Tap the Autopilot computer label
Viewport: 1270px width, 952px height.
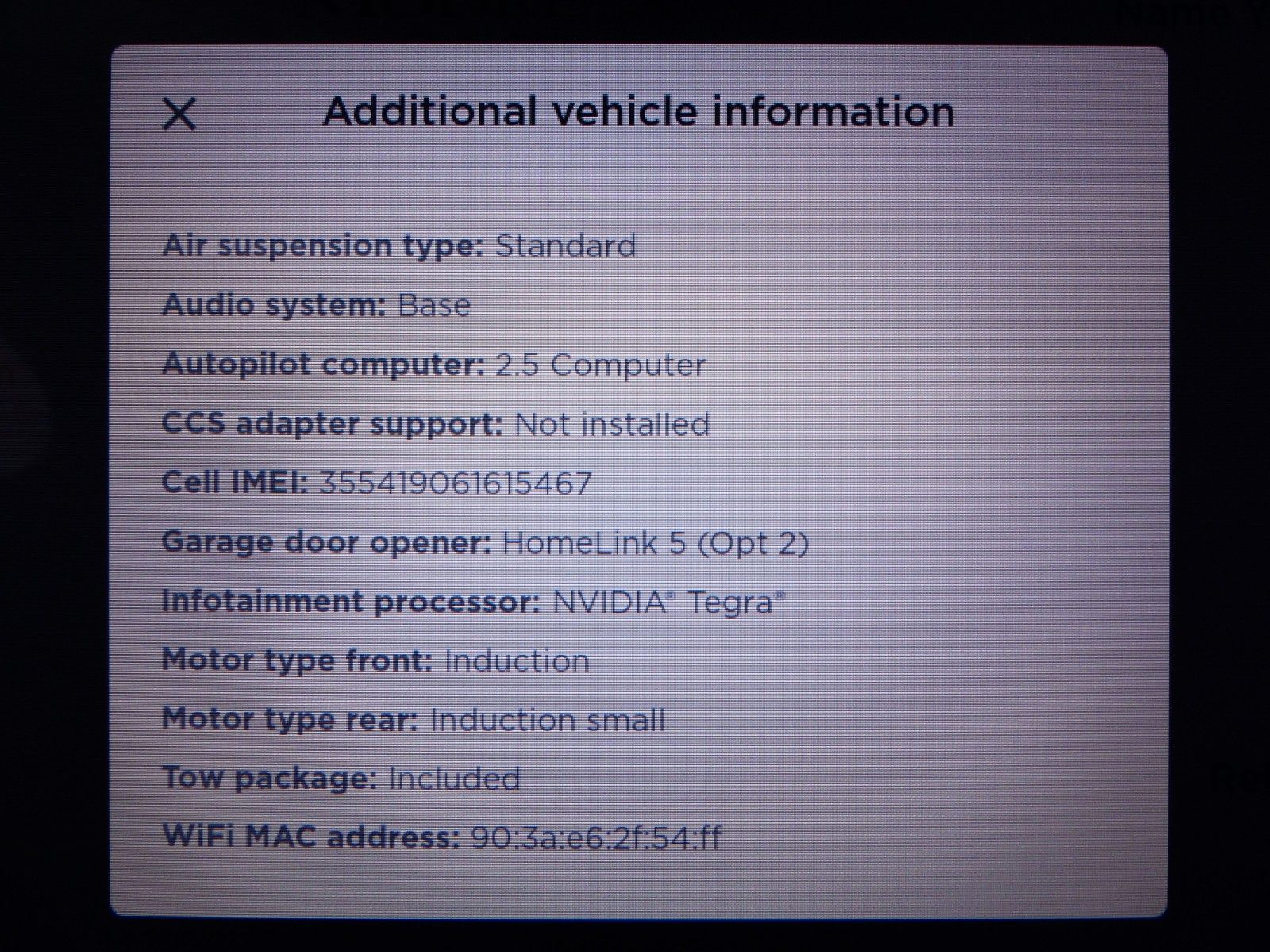323,365
